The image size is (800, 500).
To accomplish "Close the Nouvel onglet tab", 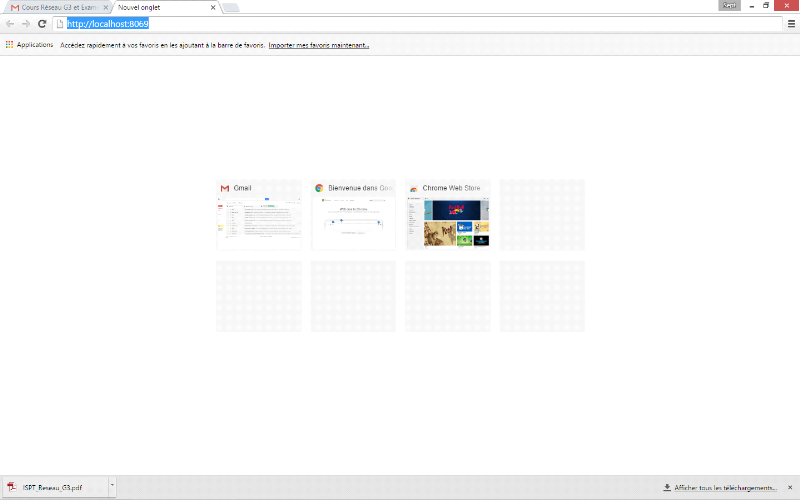I will (213, 8).
